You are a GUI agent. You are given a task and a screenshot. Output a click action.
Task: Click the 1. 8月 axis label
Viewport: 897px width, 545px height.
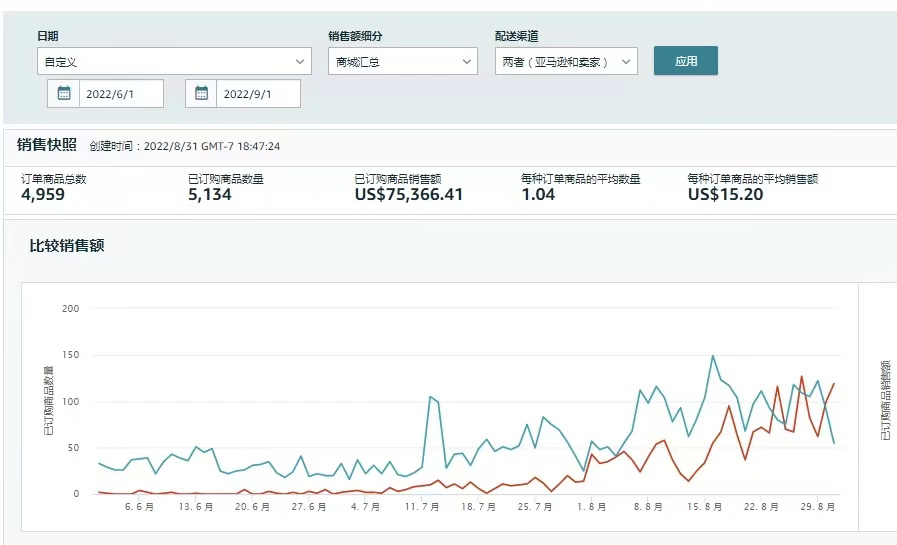point(591,507)
